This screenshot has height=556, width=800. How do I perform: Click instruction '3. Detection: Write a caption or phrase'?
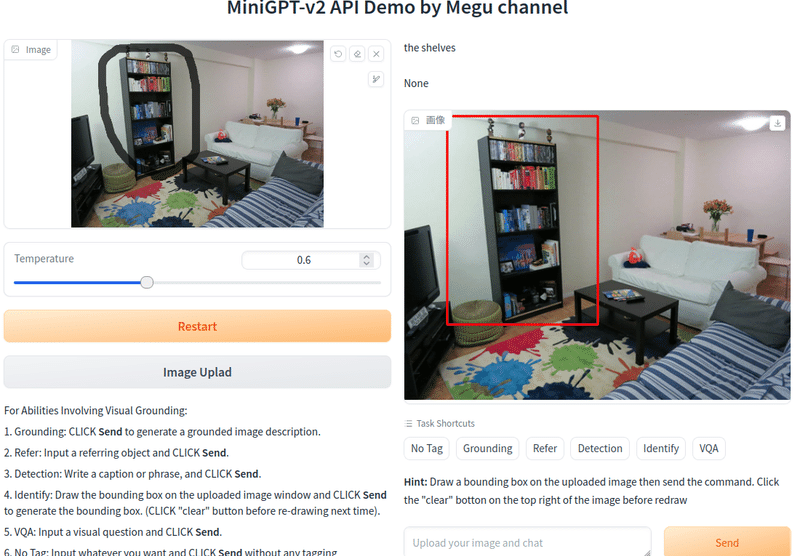click(133, 474)
